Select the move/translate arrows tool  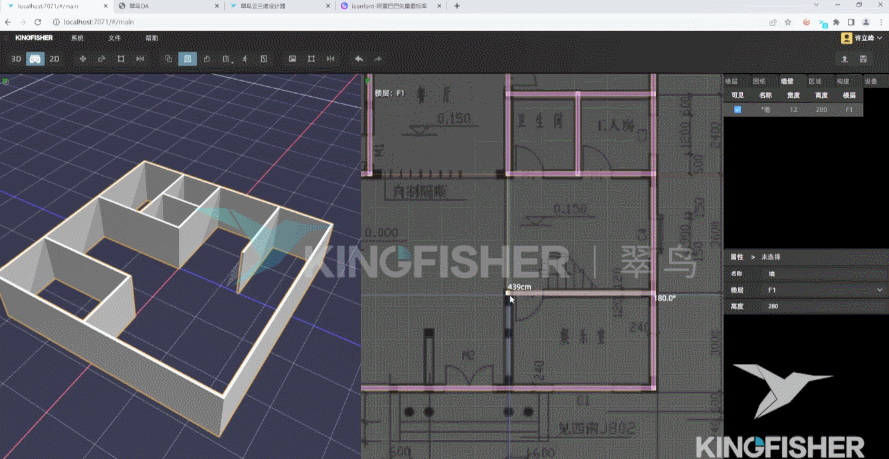point(83,59)
